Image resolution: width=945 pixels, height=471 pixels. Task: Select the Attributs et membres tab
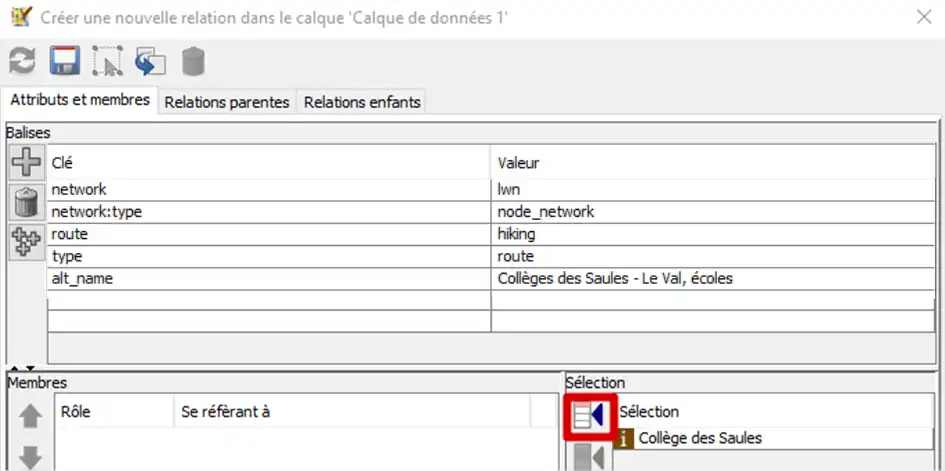(80, 100)
